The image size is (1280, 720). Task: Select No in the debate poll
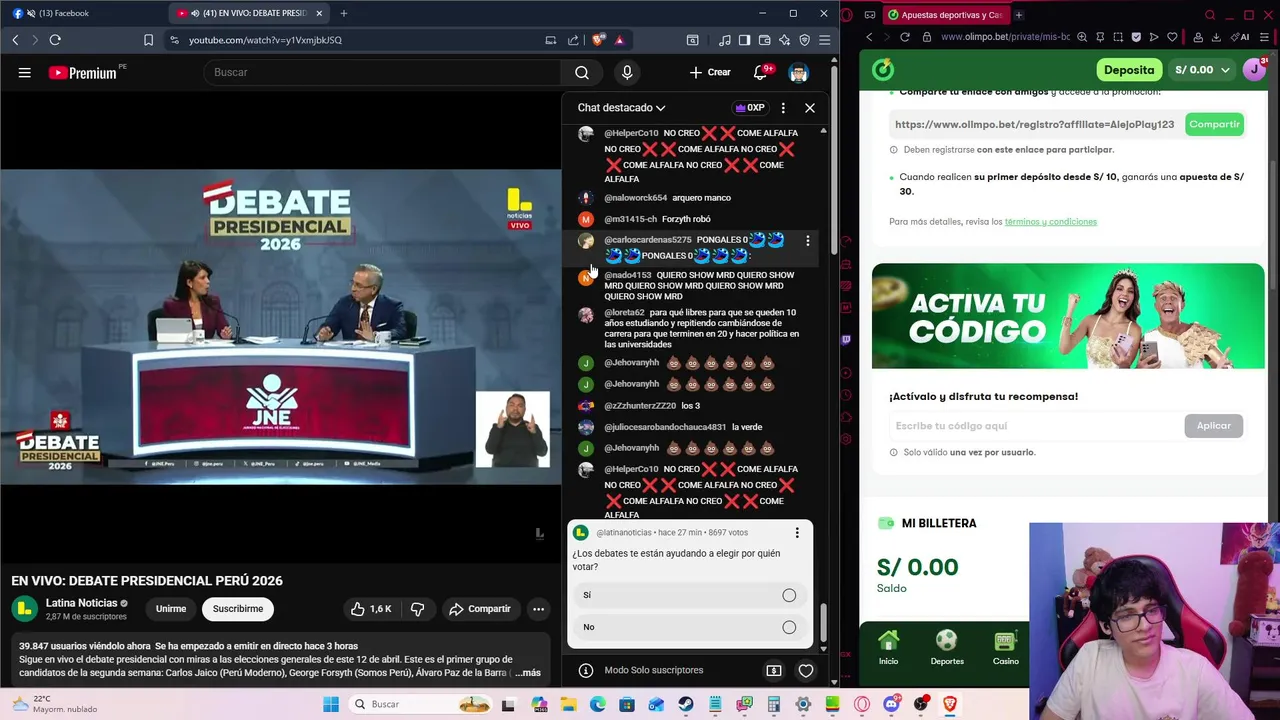click(x=690, y=627)
